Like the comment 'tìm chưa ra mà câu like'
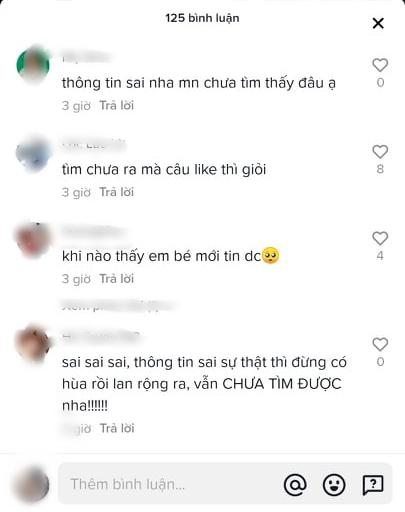Screen dimensions: 405x512 (x=380, y=152)
